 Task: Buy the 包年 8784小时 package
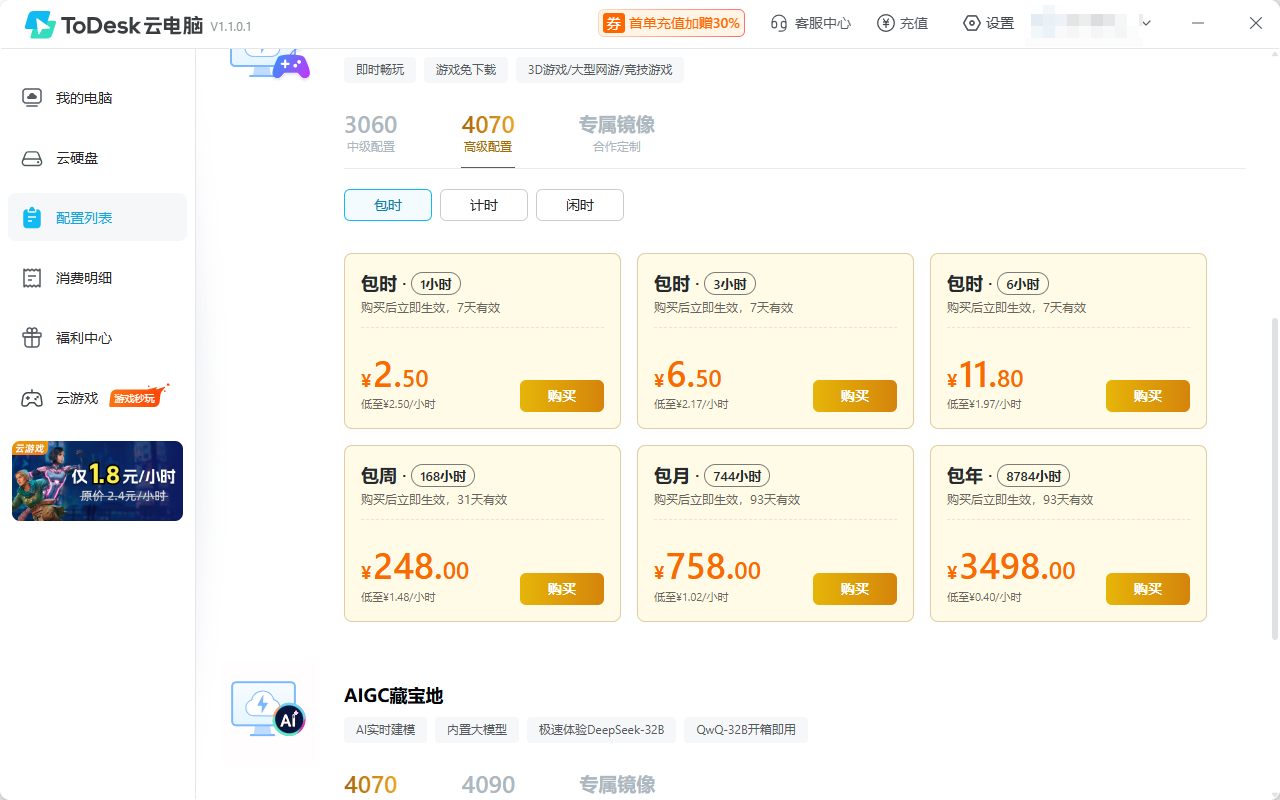1148,589
